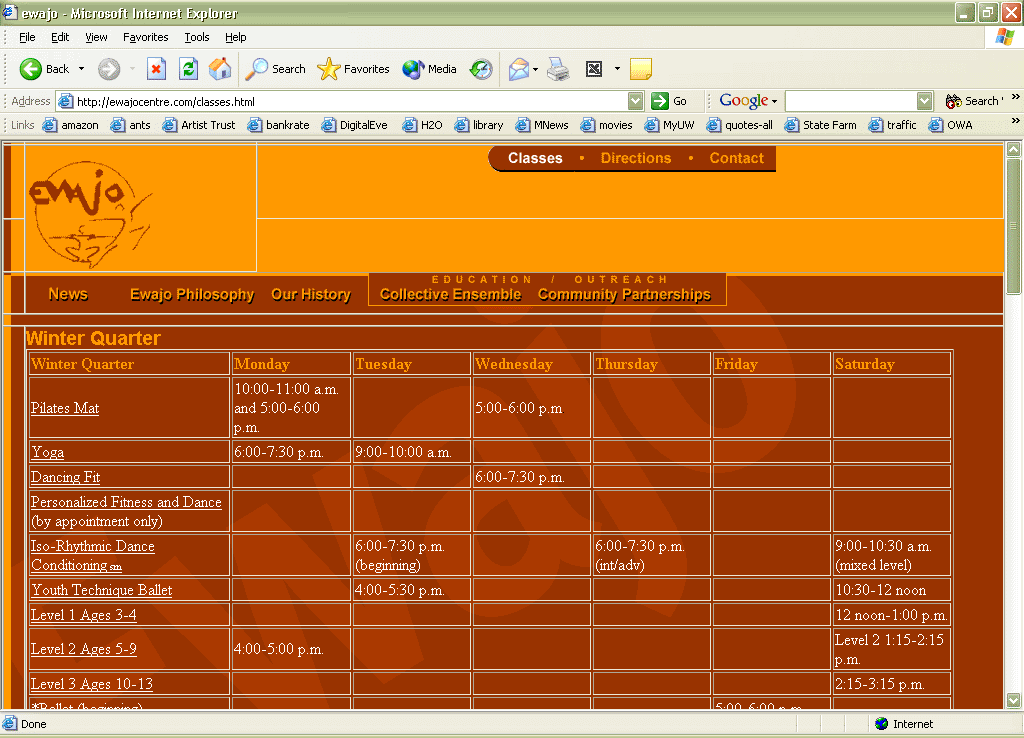
Task: Click the Edit toolbar icon next to Print
Action: 594,69
